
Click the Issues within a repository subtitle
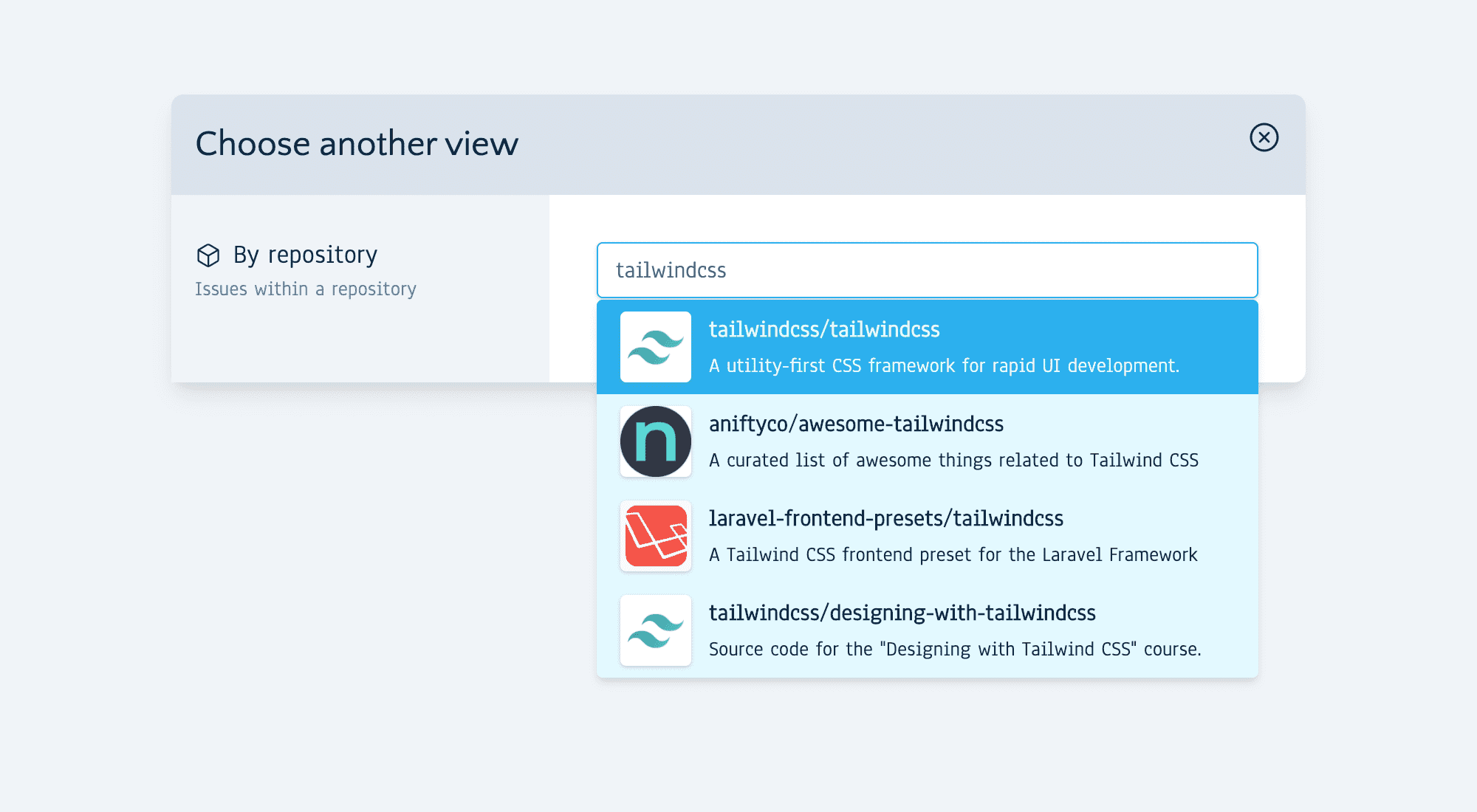point(305,289)
